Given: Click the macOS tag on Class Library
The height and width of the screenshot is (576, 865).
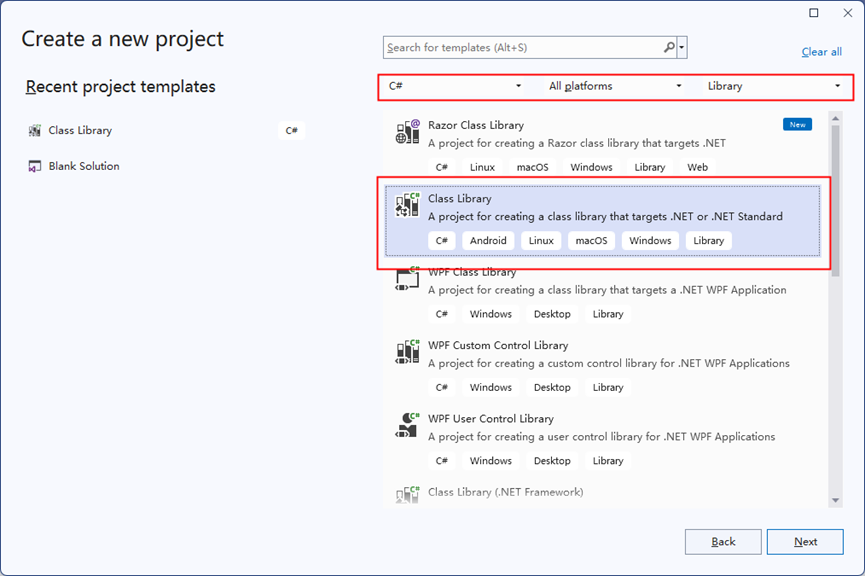Looking at the screenshot, I should tap(591, 241).
